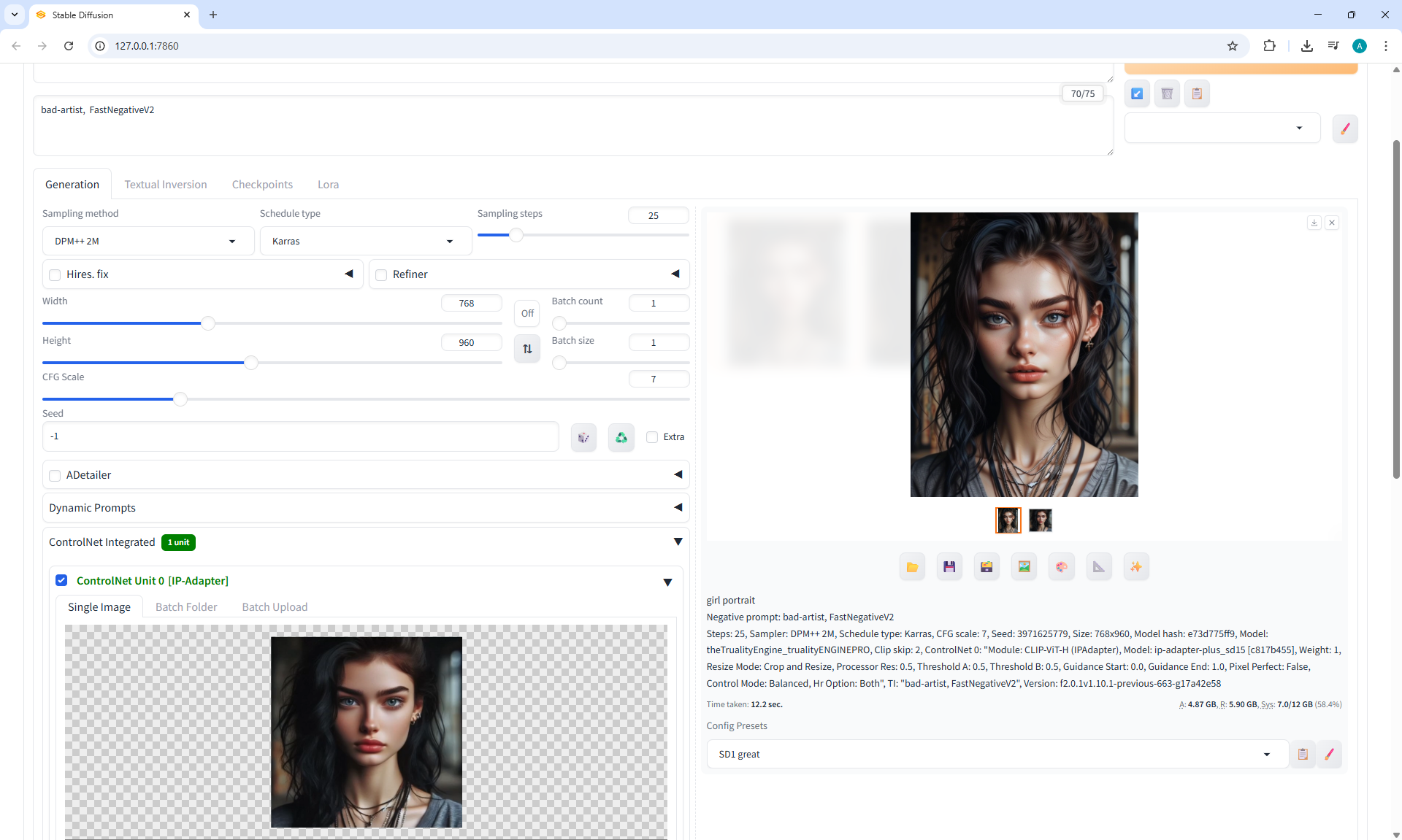Open the images output folder icon
The width and height of the screenshot is (1402, 840).
pos(912,567)
